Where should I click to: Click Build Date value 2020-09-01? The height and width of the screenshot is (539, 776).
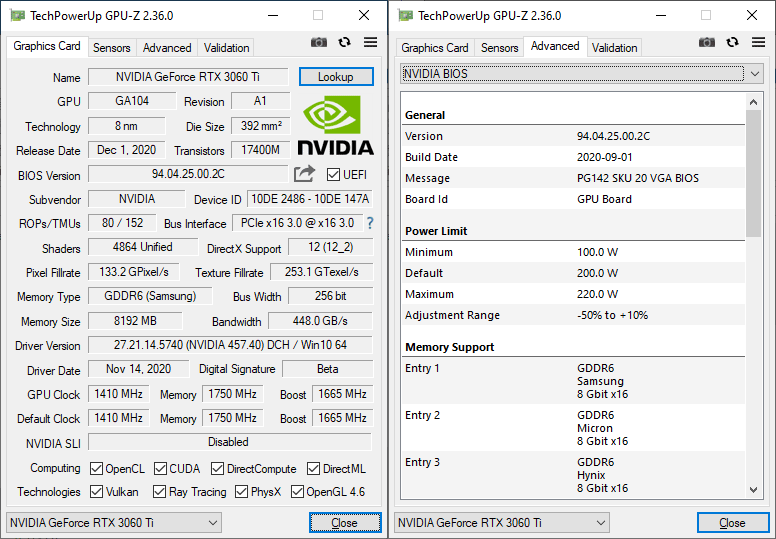pos(605,157)
